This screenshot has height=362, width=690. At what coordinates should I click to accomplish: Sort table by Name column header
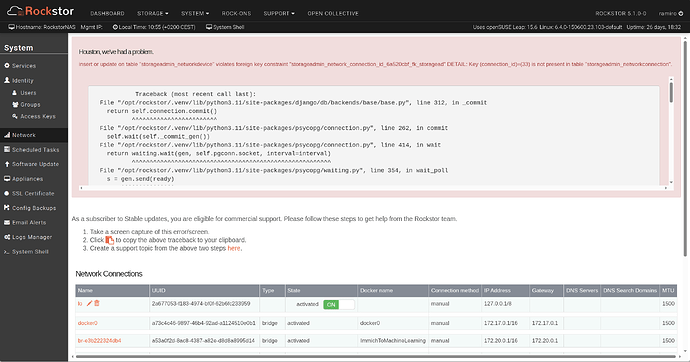pos(112,290)
